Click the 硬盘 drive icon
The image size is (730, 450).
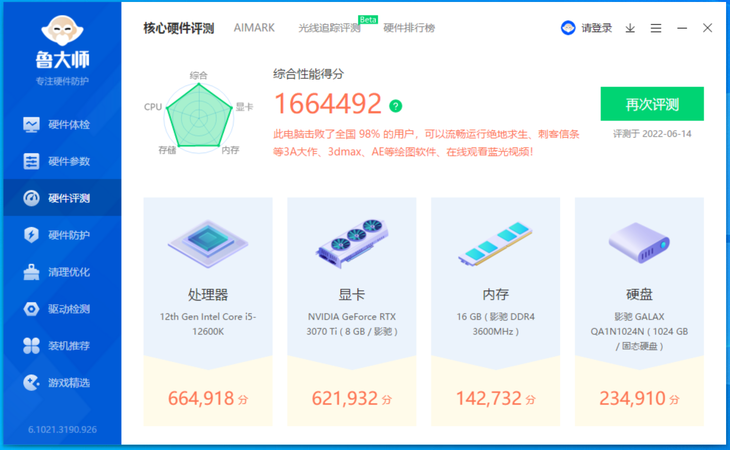pyautogui.click(x=639, y=242)
